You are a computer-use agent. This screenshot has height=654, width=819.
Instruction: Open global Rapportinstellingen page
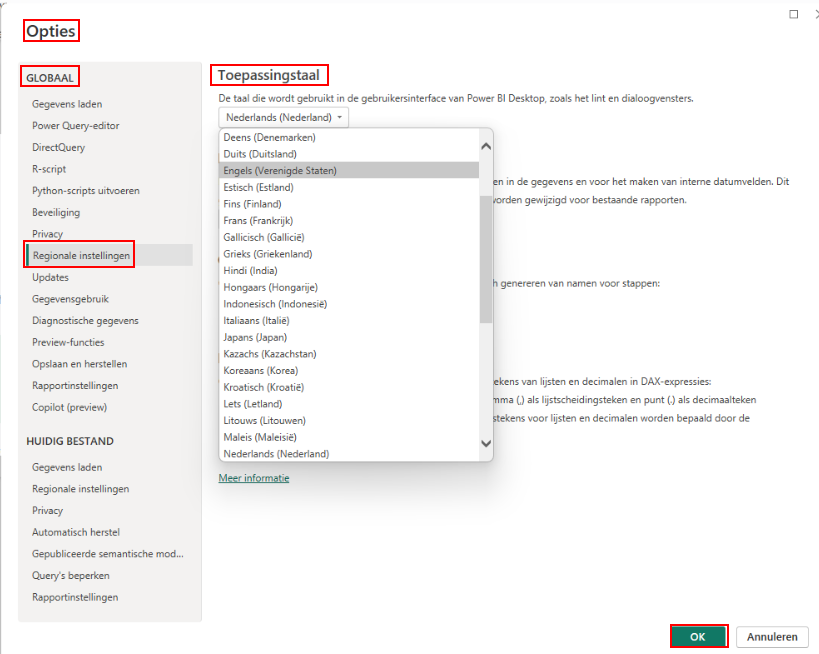75,386
